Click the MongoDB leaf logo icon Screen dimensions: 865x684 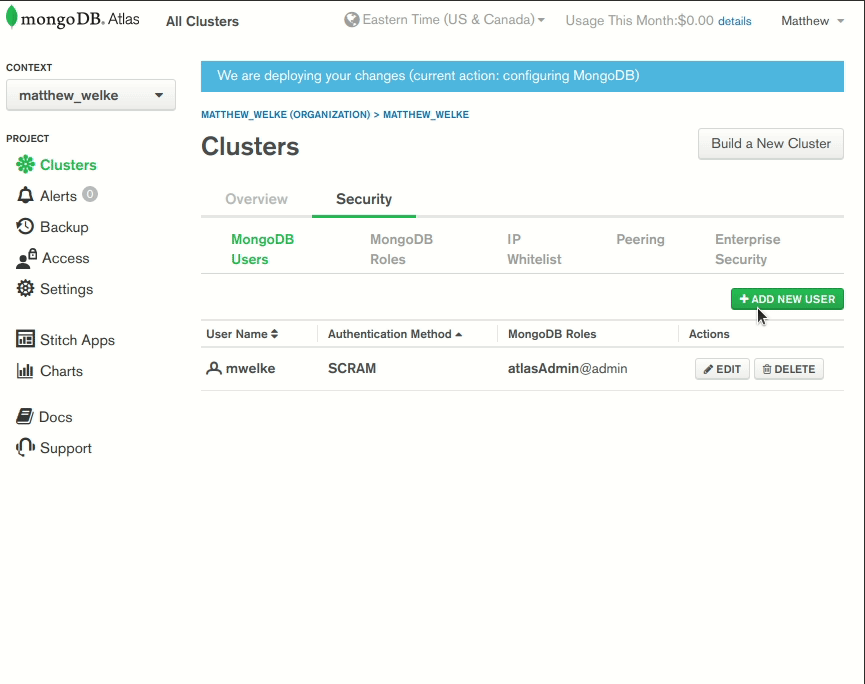click(12, 17)
